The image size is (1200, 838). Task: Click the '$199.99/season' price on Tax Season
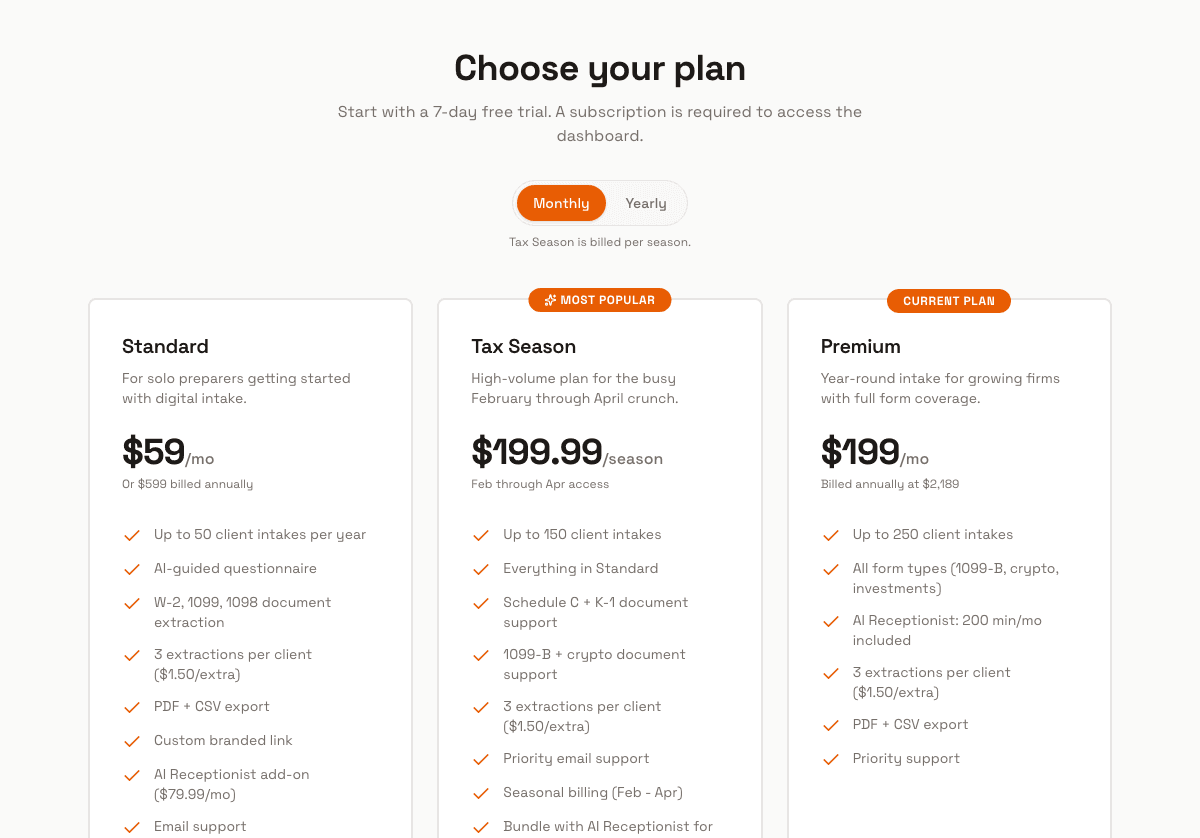566,452
